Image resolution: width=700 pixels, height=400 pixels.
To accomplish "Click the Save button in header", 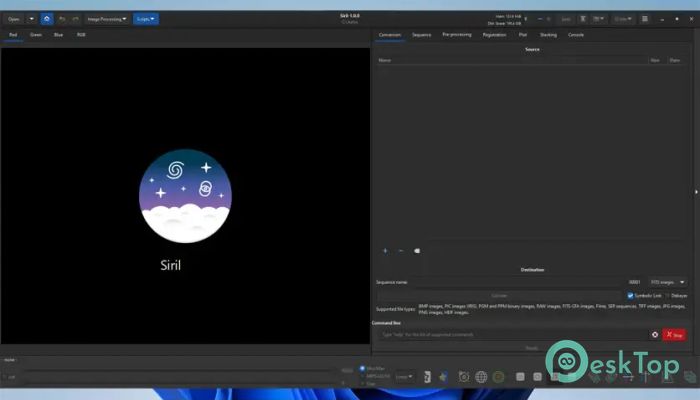I will click(x=566, y=19).
